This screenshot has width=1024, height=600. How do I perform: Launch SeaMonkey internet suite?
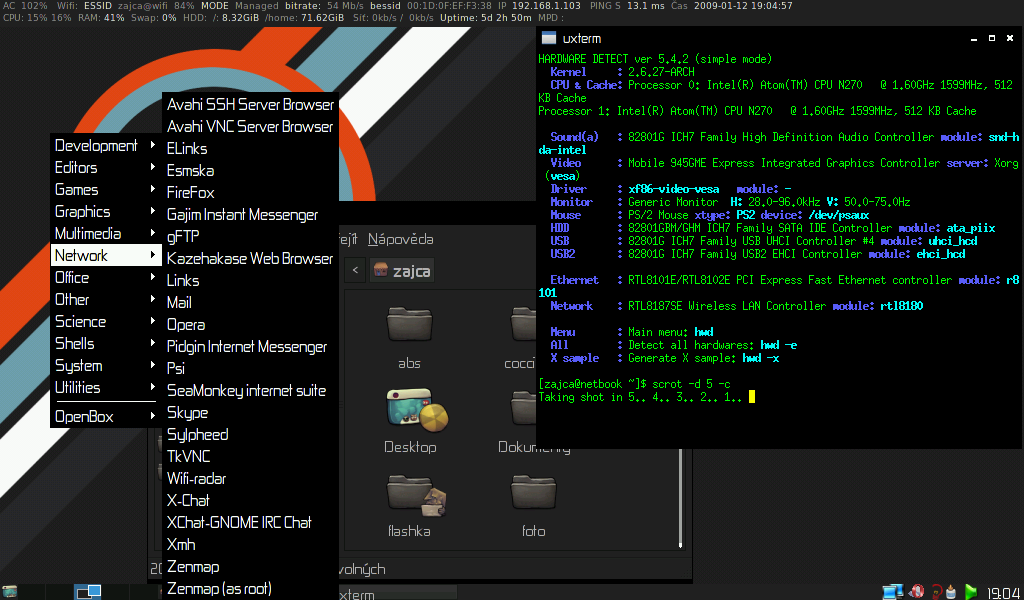[x=250, y=390]
